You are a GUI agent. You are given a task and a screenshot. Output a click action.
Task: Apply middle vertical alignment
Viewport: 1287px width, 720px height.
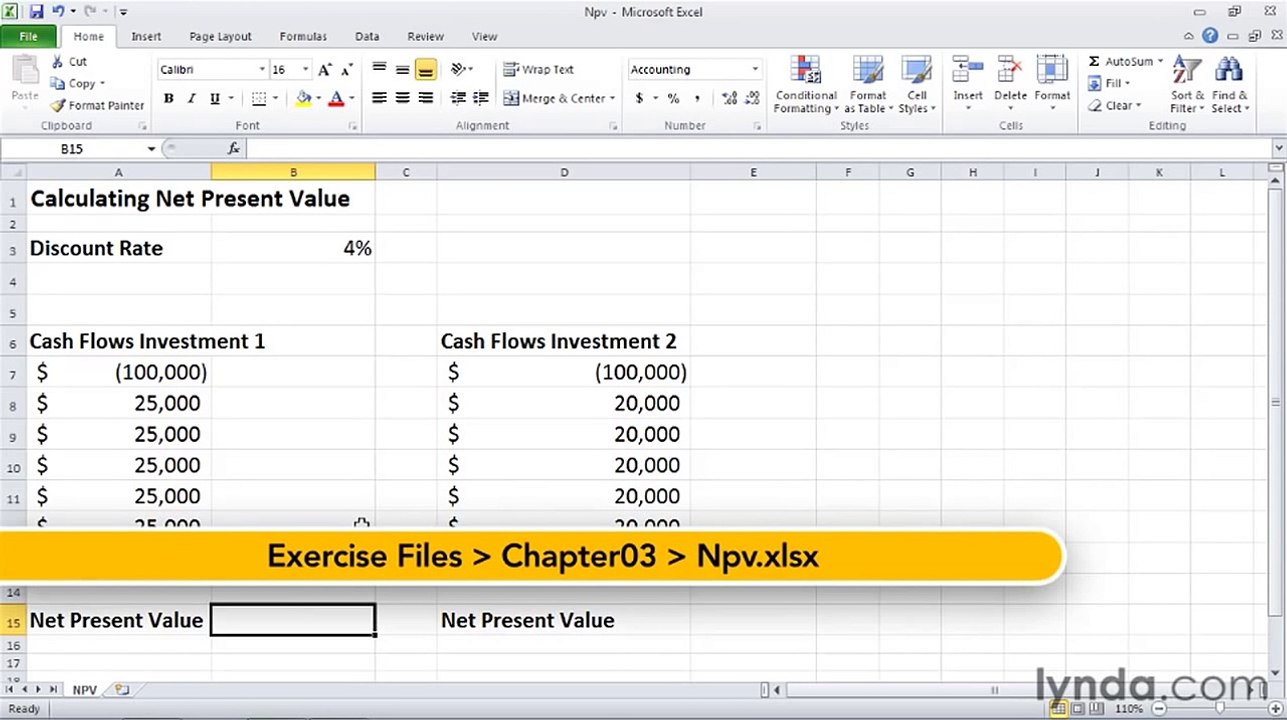point(402,69)
